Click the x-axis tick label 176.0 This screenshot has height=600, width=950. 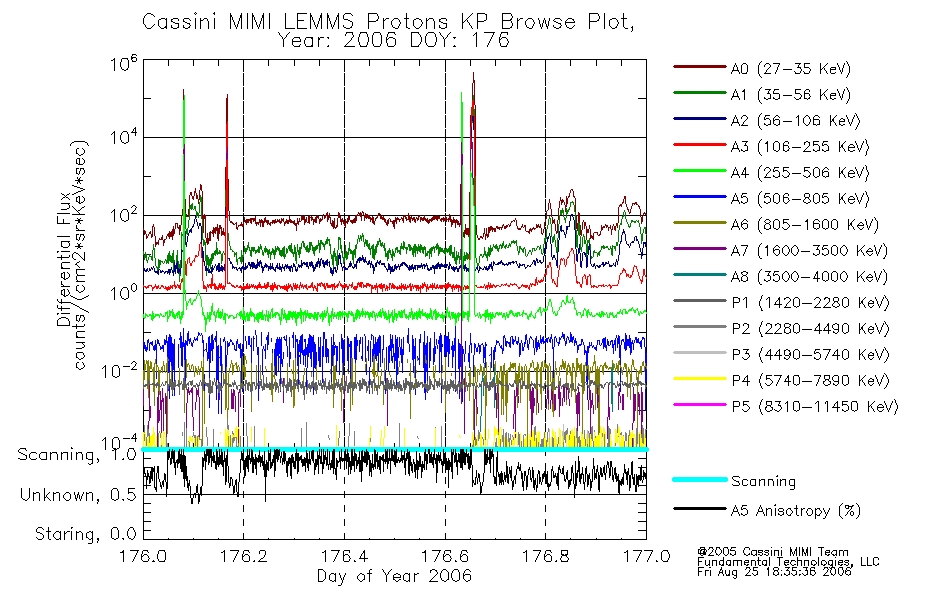pos(143,556)
